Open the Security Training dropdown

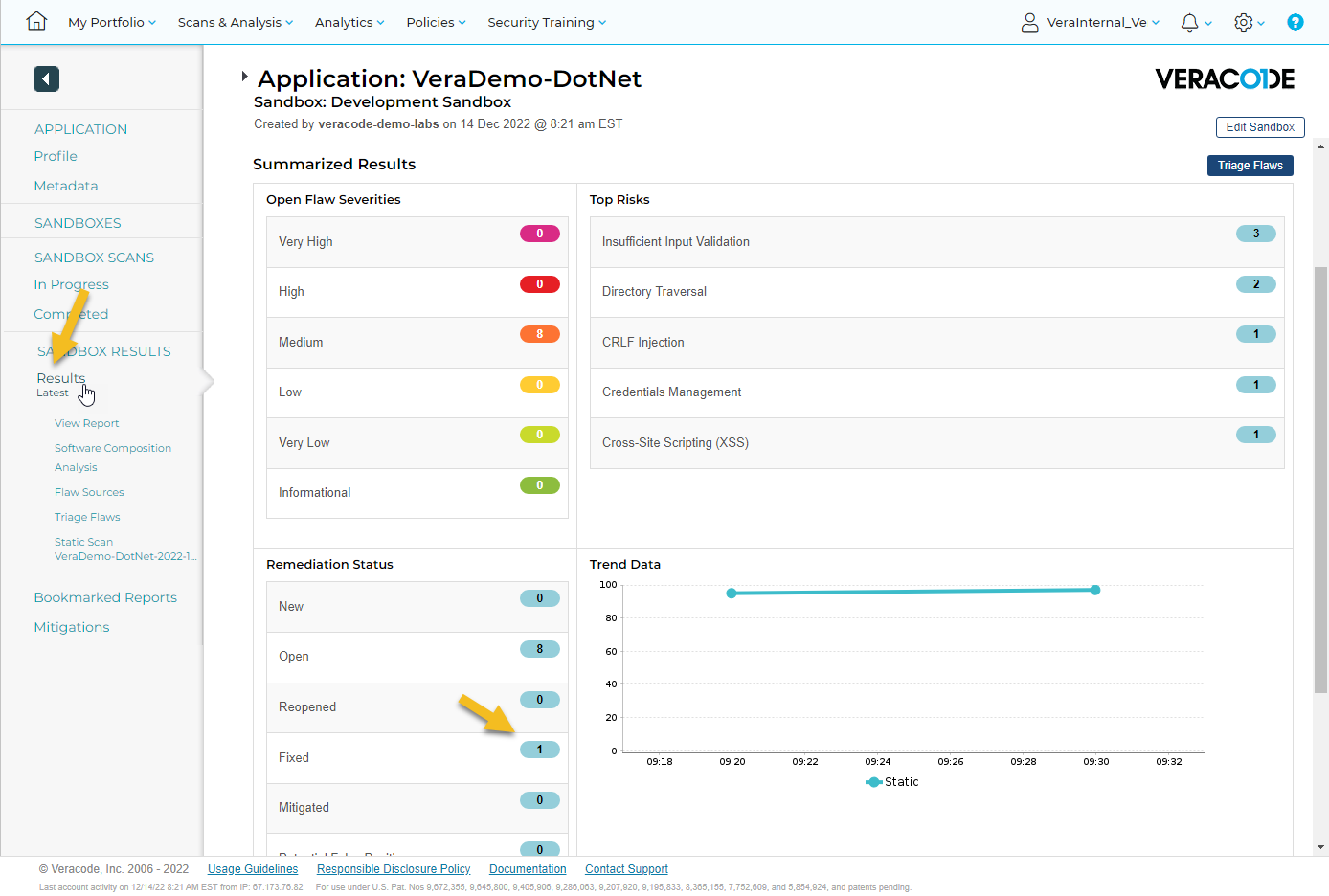click(547, 22)
